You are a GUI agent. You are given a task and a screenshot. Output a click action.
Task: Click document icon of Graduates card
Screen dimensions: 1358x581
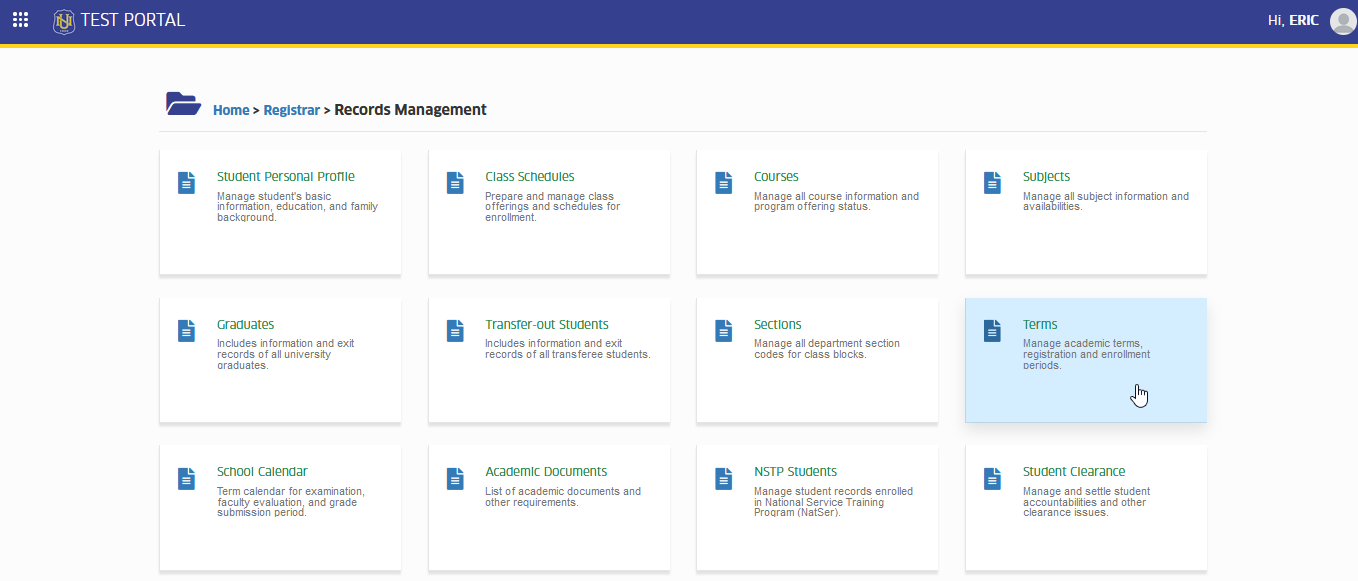click(x=186, y=331)
